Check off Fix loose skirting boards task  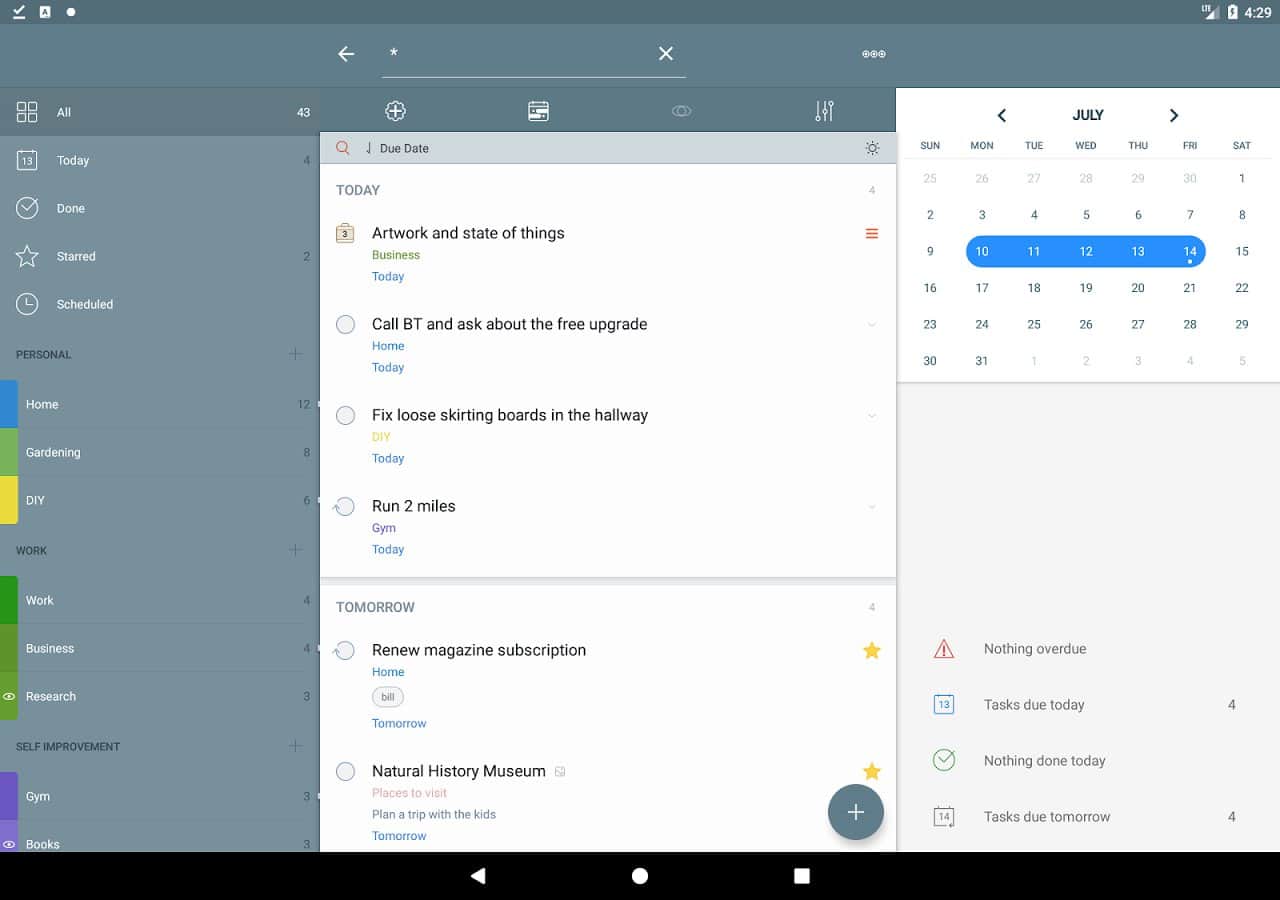click(x=345, y=415)
